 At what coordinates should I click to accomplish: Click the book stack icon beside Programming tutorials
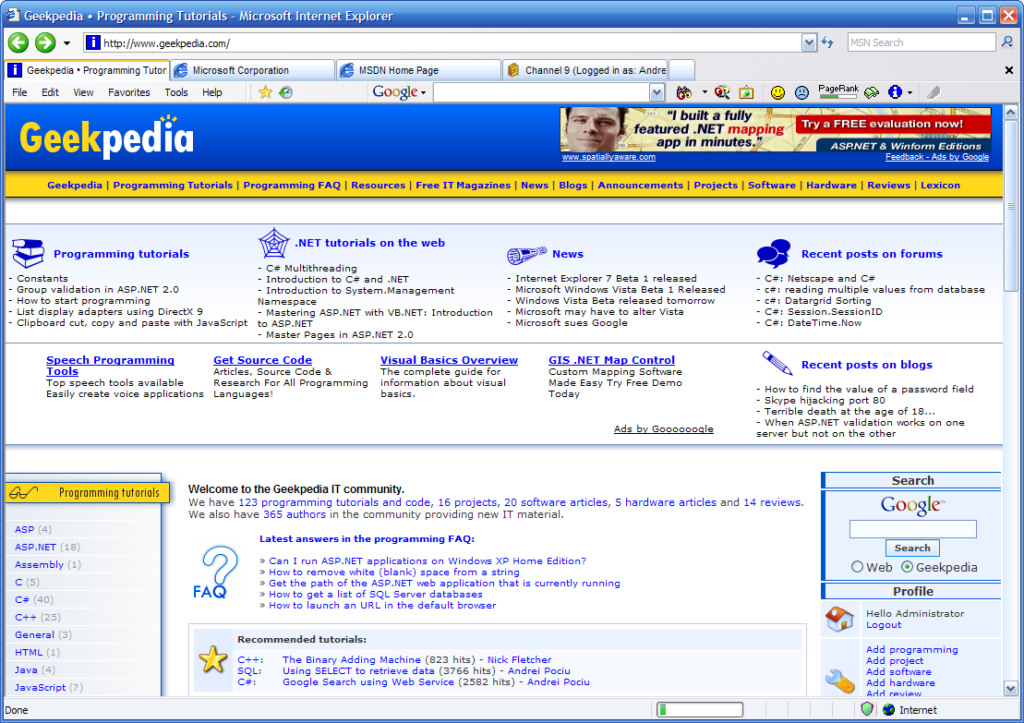point(29,253)
